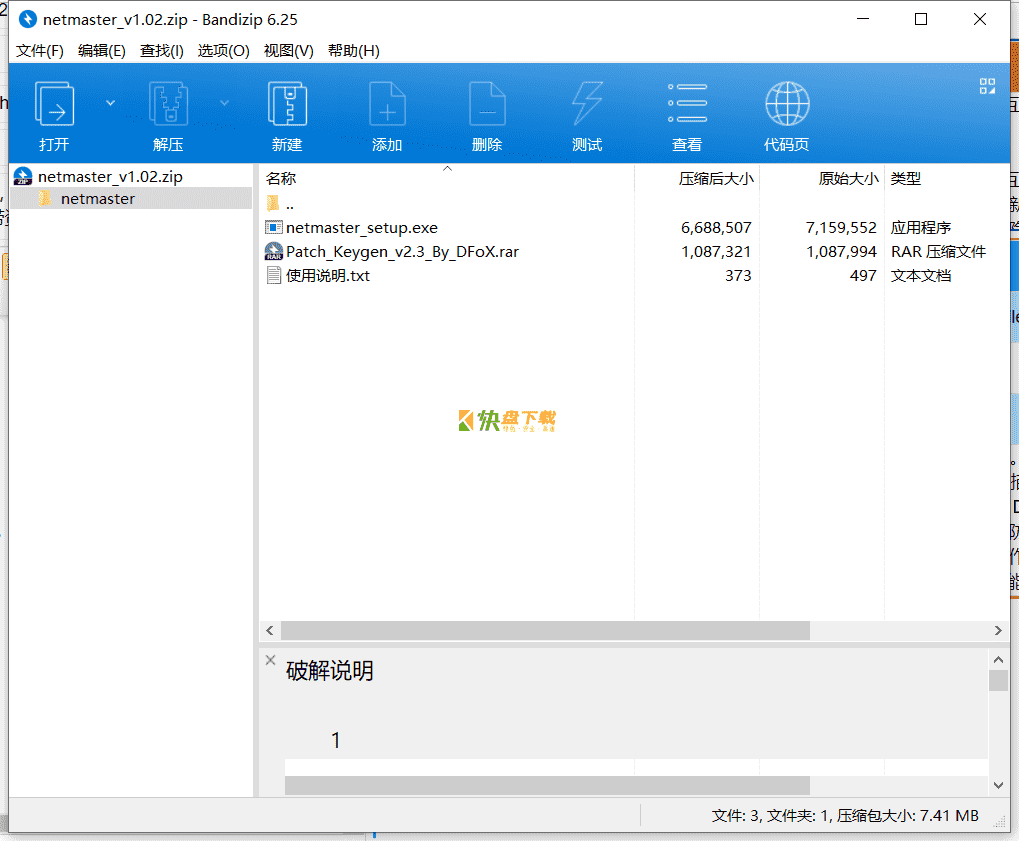Screen dimensions: 1019x841
Task: Close the 破解说明 preview pane
Action: [270, 660]
